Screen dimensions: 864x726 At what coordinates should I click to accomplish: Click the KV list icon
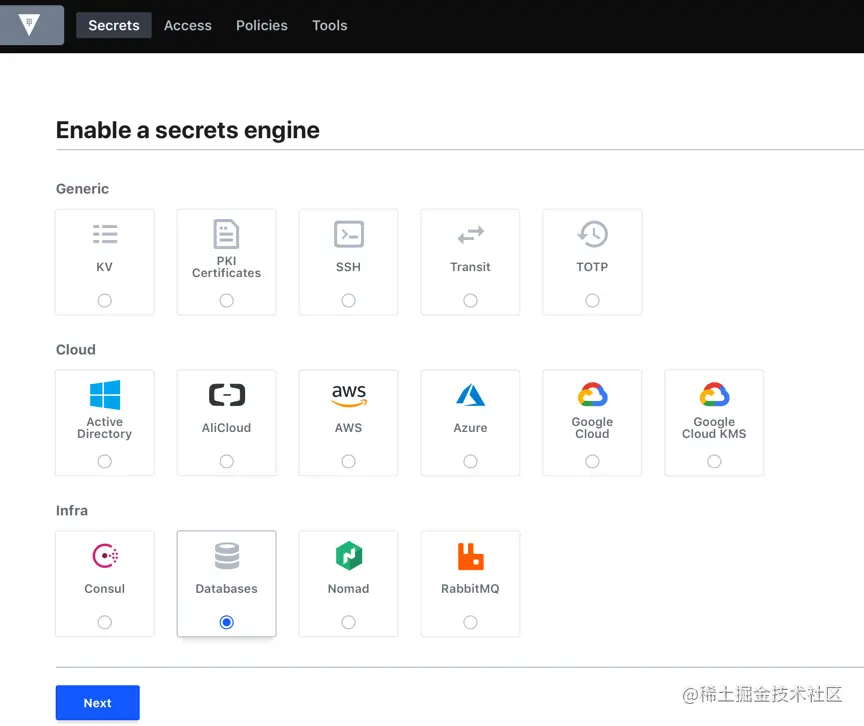point(105,234)
